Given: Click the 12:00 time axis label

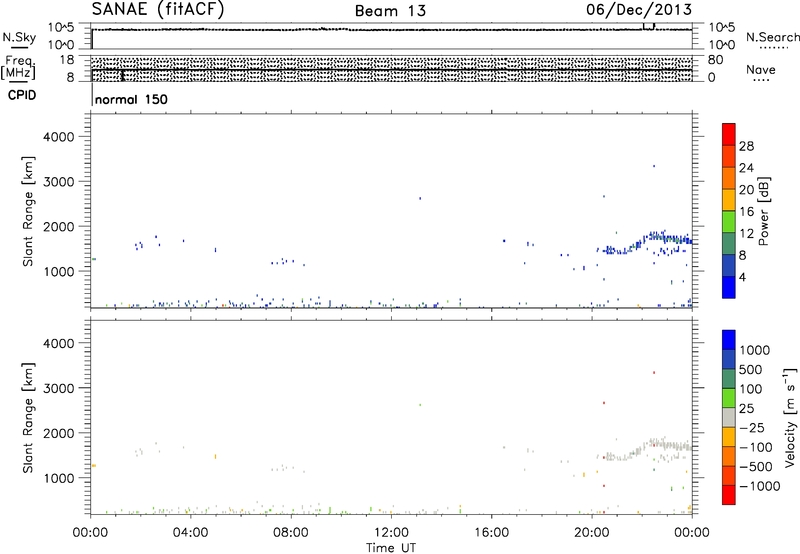Looking at the screenshot, I should (x=391, y=533).
